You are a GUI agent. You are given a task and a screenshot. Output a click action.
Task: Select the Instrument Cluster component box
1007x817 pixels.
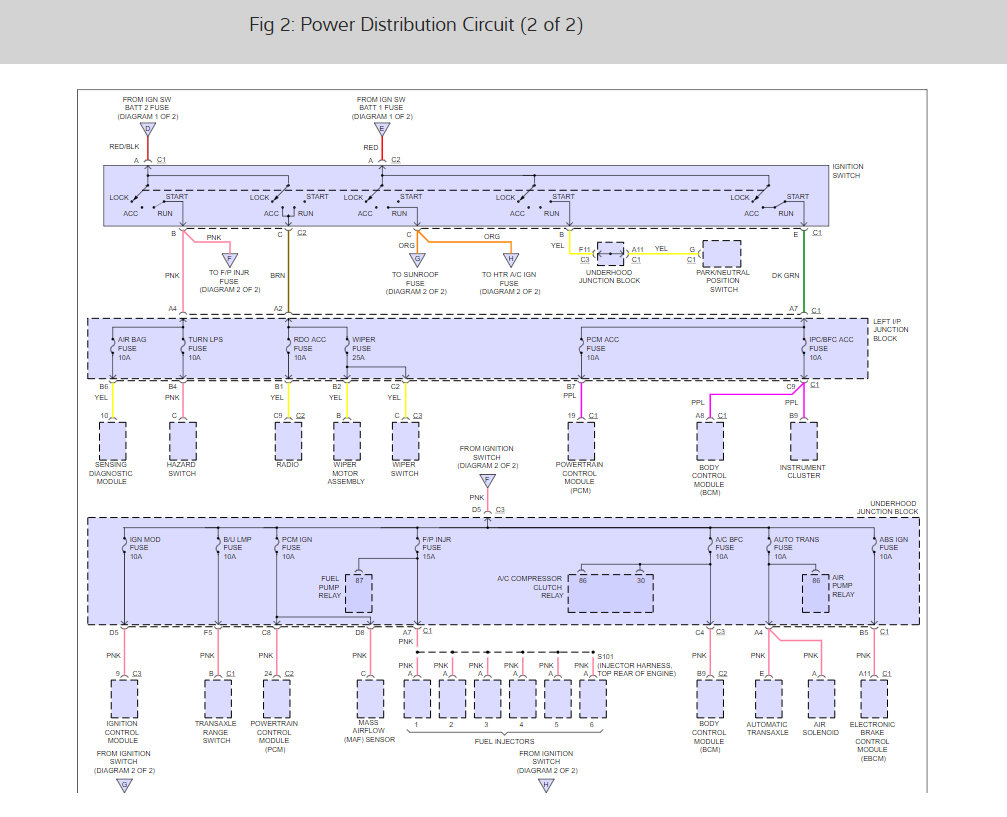click(x=804, y=441)
